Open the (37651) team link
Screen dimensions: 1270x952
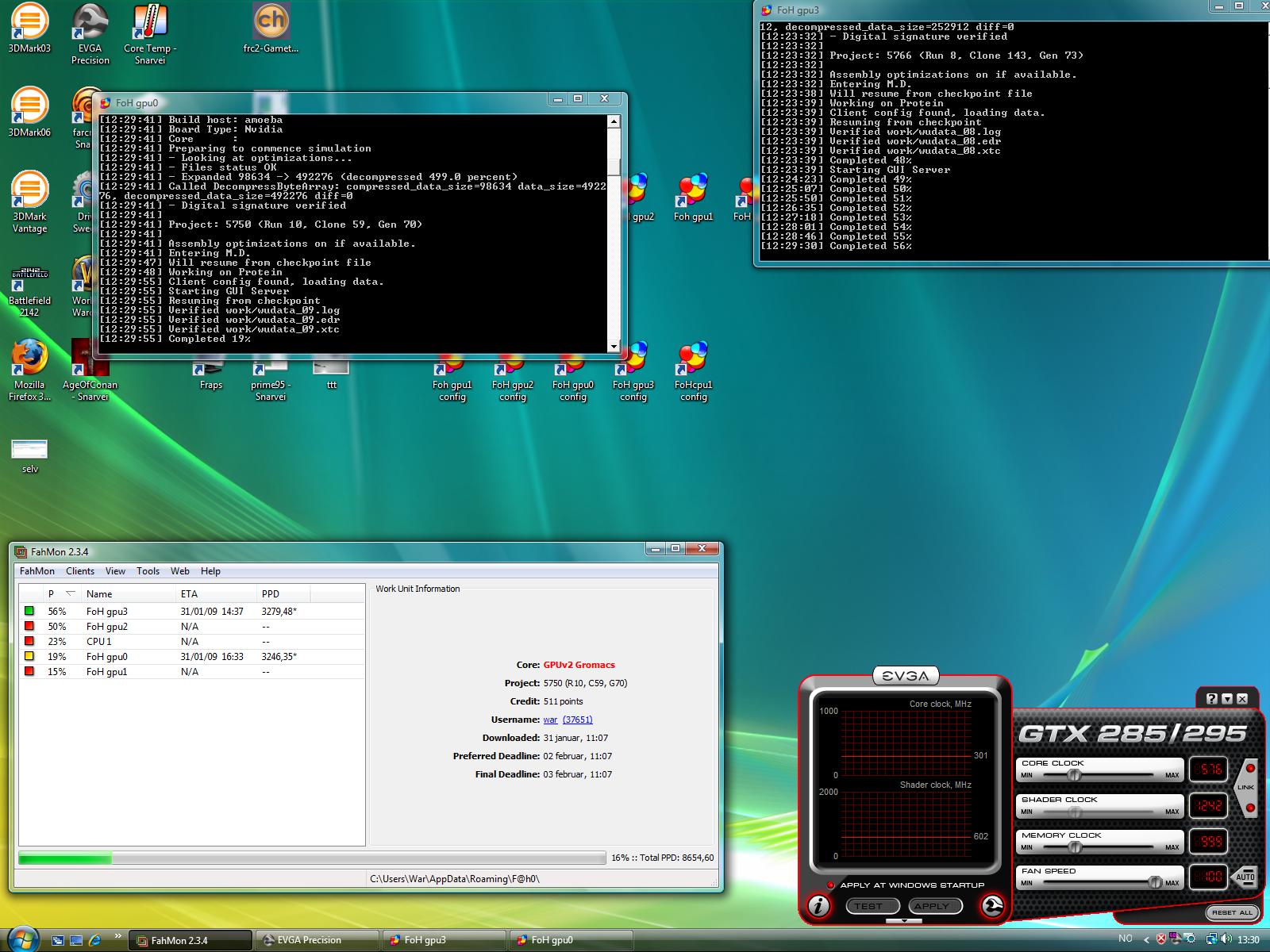(x=578, y=720)
